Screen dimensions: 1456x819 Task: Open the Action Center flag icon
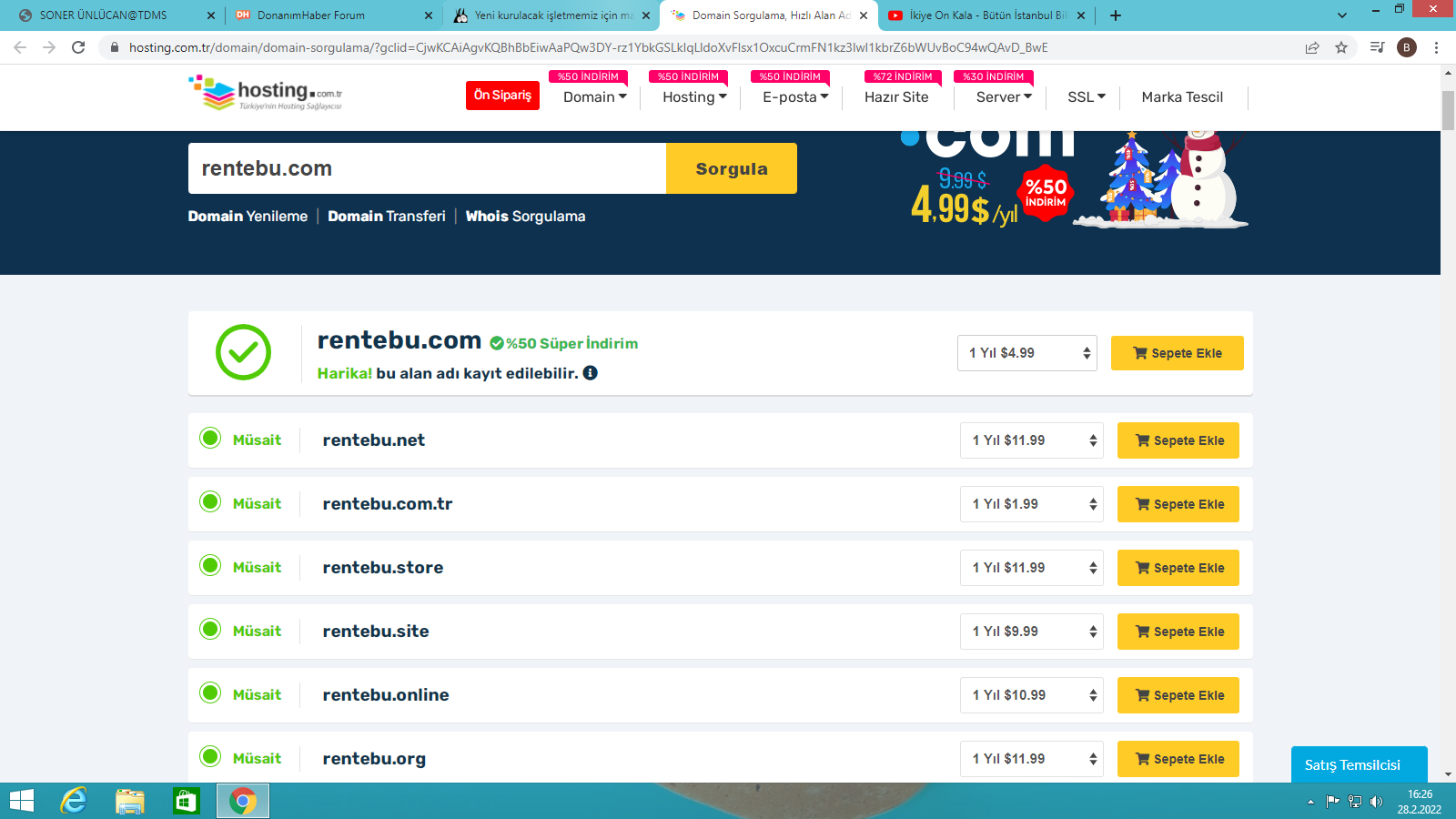coord(1332,802)
